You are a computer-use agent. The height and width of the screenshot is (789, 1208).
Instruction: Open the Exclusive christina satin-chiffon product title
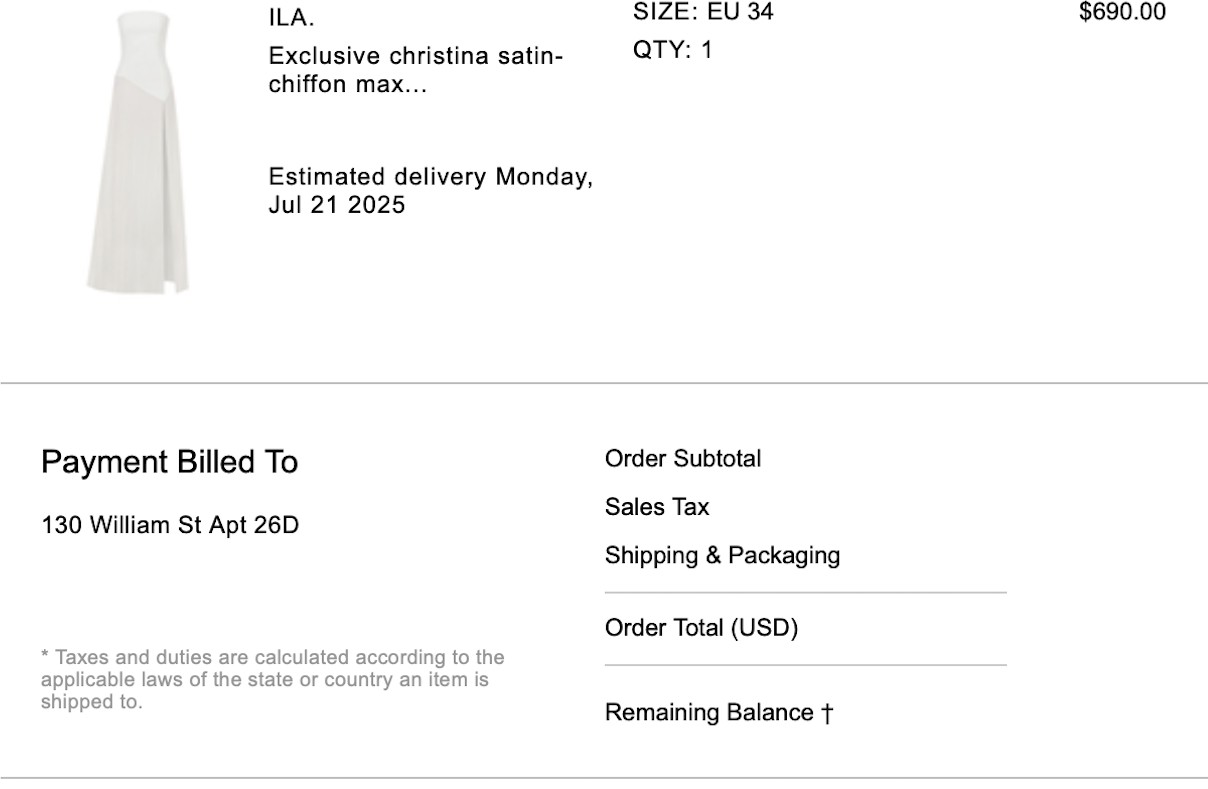click(x=415, y=70)
